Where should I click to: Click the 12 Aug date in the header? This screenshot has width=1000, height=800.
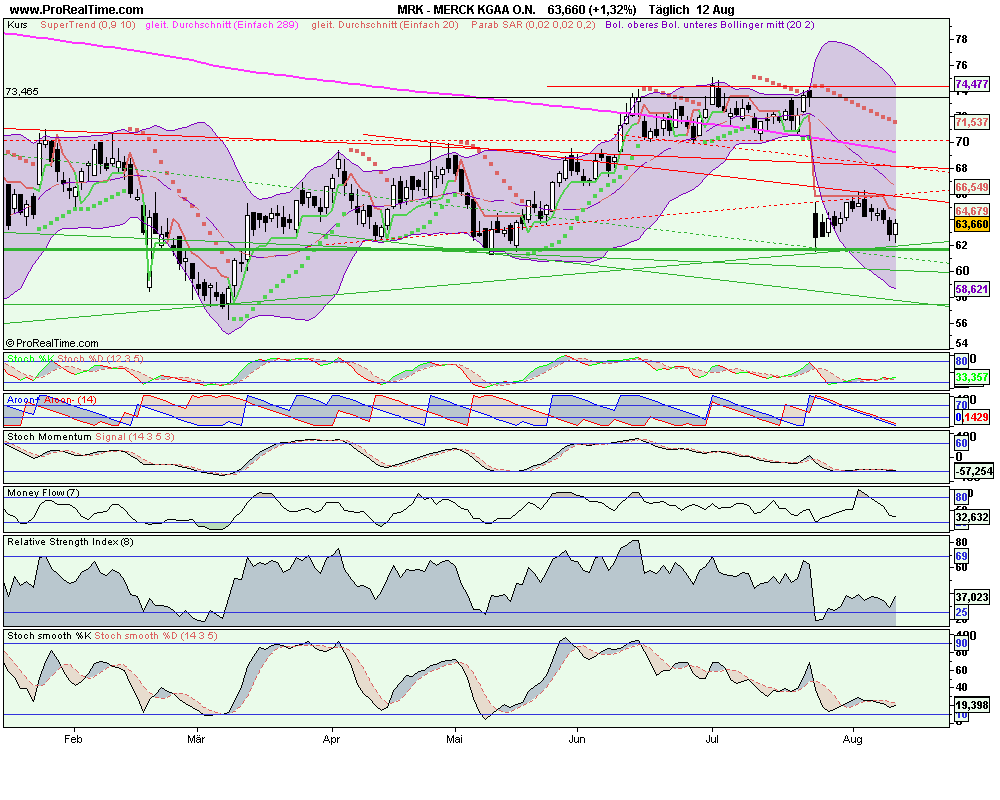coord(716,10)
